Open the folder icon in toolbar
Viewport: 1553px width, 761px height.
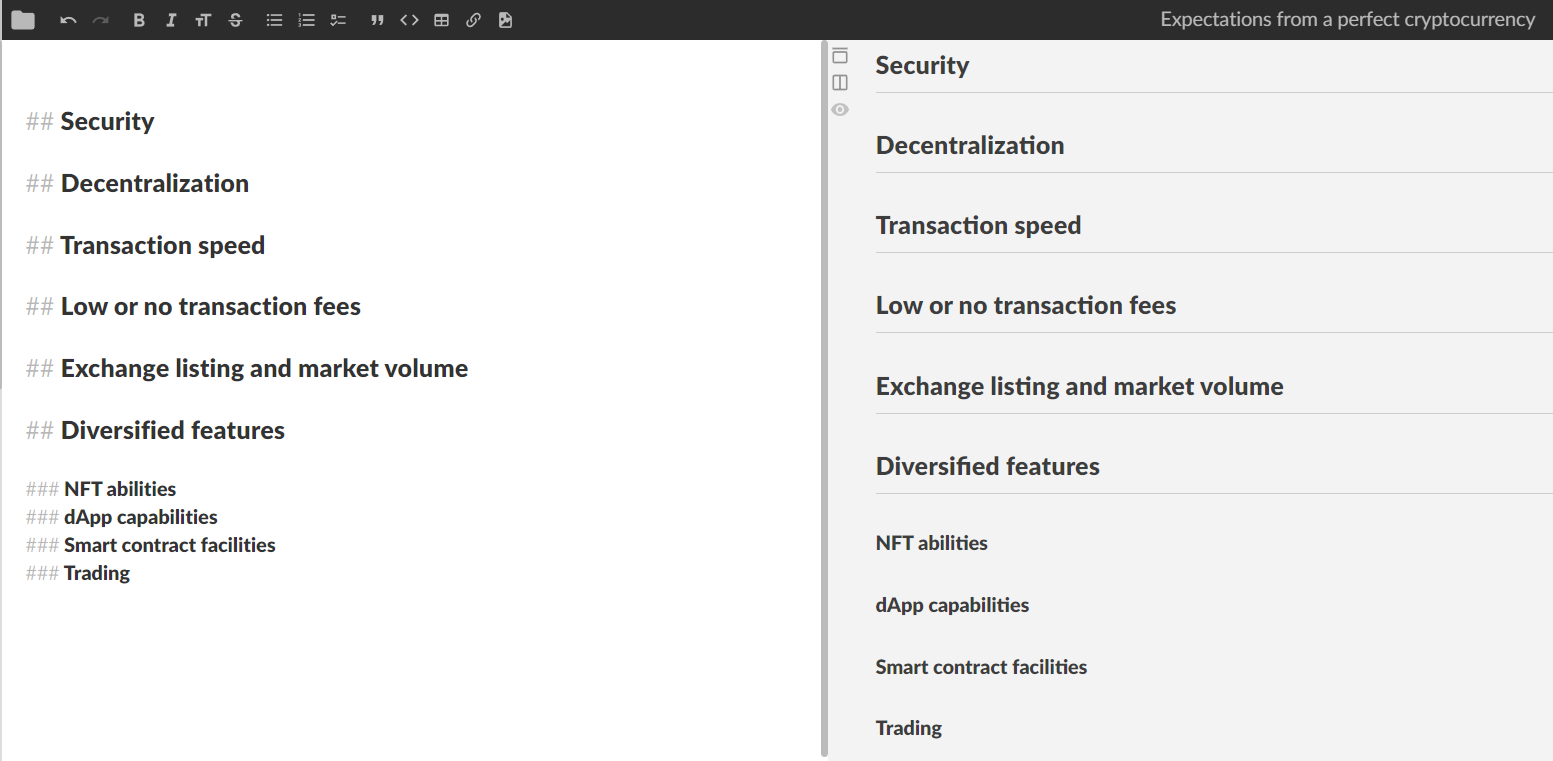[23, 20]
